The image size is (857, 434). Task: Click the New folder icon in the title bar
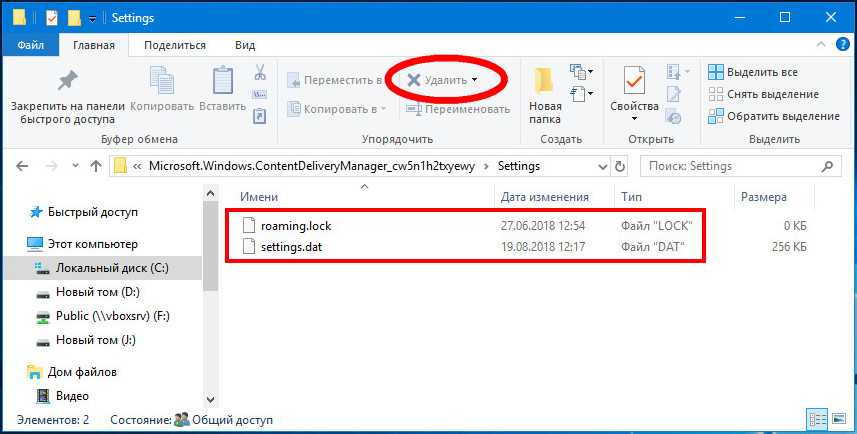[74, 17]
